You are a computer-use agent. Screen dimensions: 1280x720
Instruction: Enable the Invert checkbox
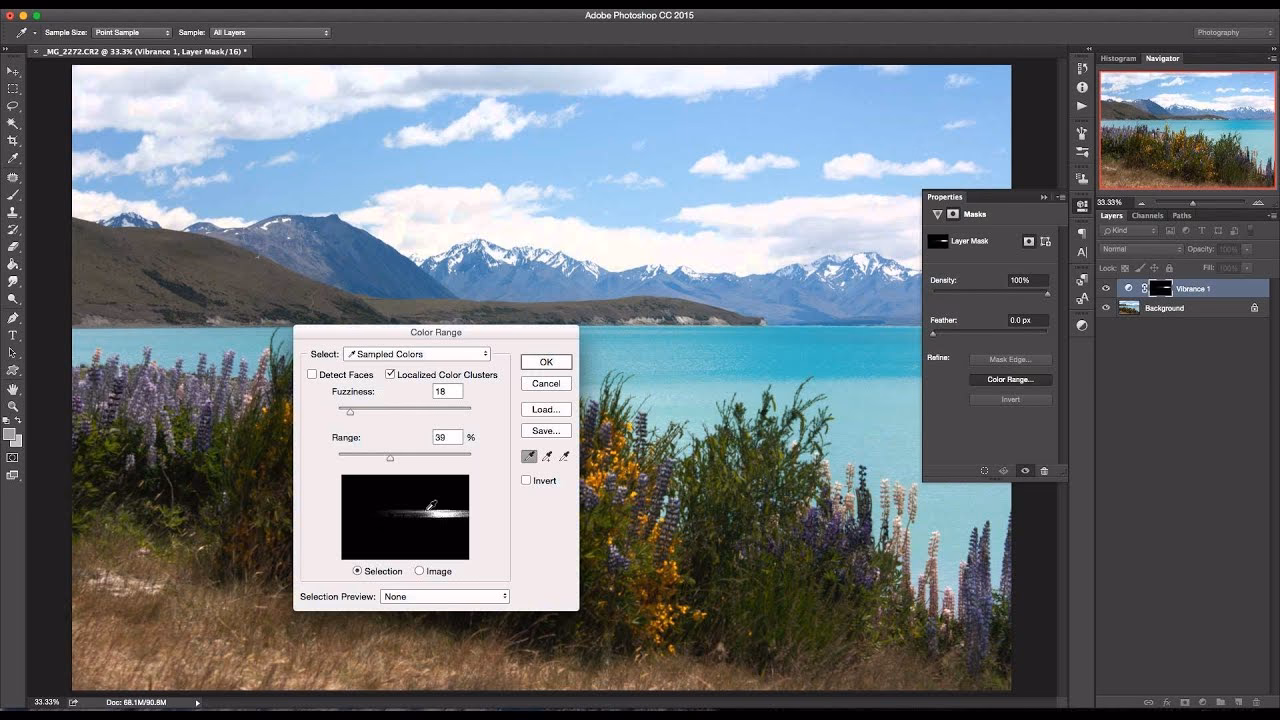point(526,480)
